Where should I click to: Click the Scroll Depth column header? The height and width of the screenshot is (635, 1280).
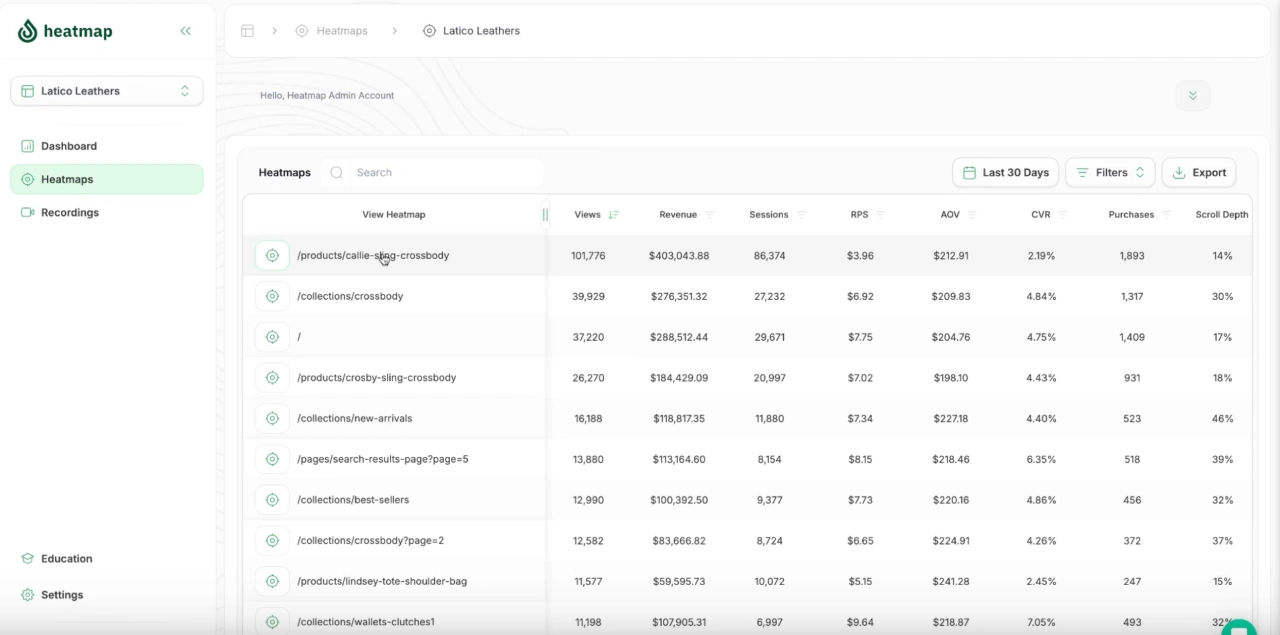click(1222, 215)
